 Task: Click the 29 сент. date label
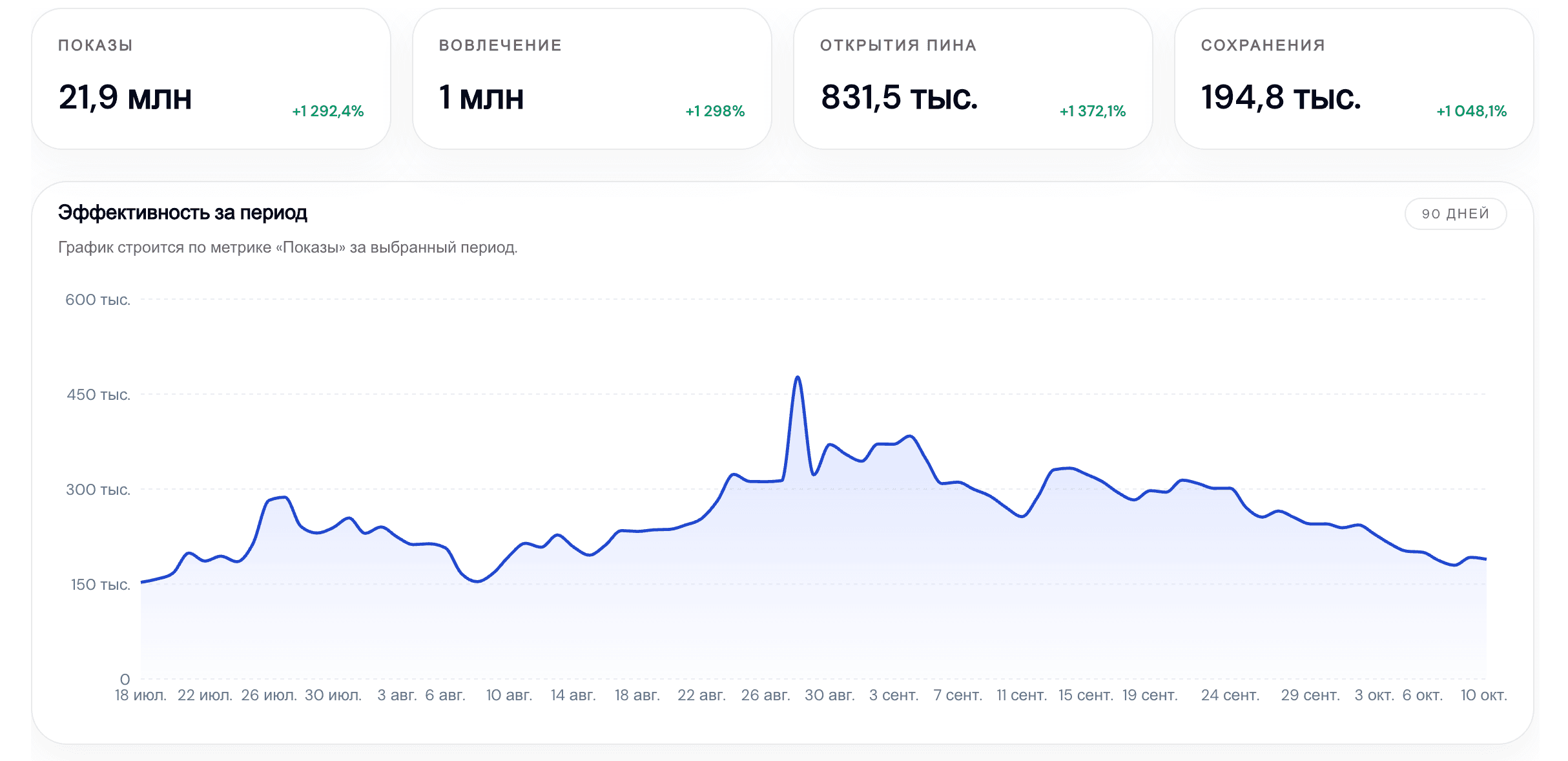point(1310,695)
